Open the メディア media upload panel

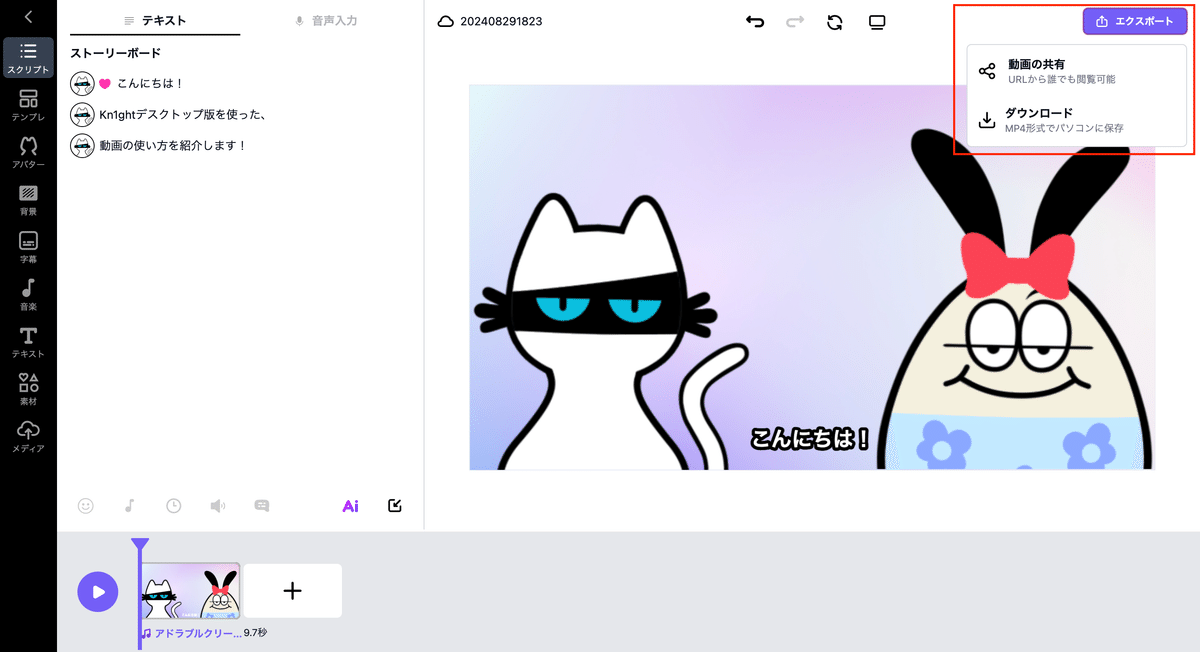pyautogui.click(x=28, y=437)
